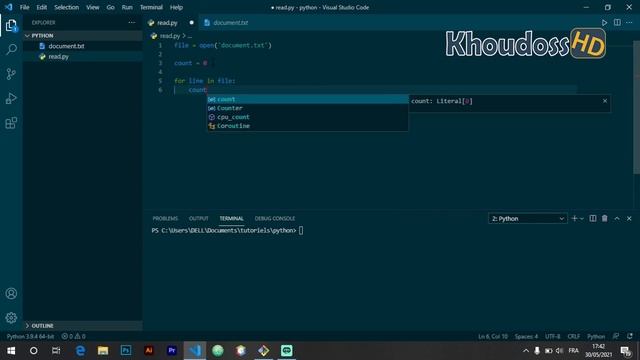The width and height of the screenshot is (640, 360).
Task: Open Photoshop from taskbar
Action: [x=126, y=351]
